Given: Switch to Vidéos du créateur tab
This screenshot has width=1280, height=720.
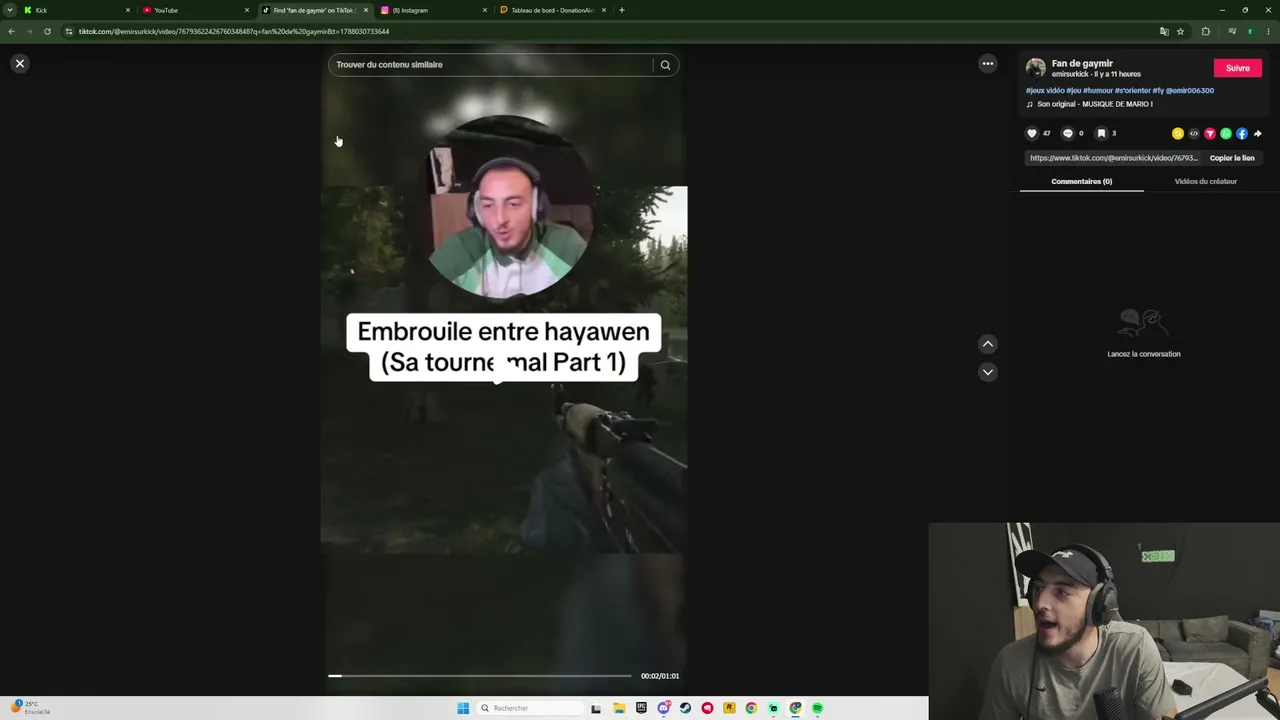Looking at the screenshot, I should point(1205,181).
